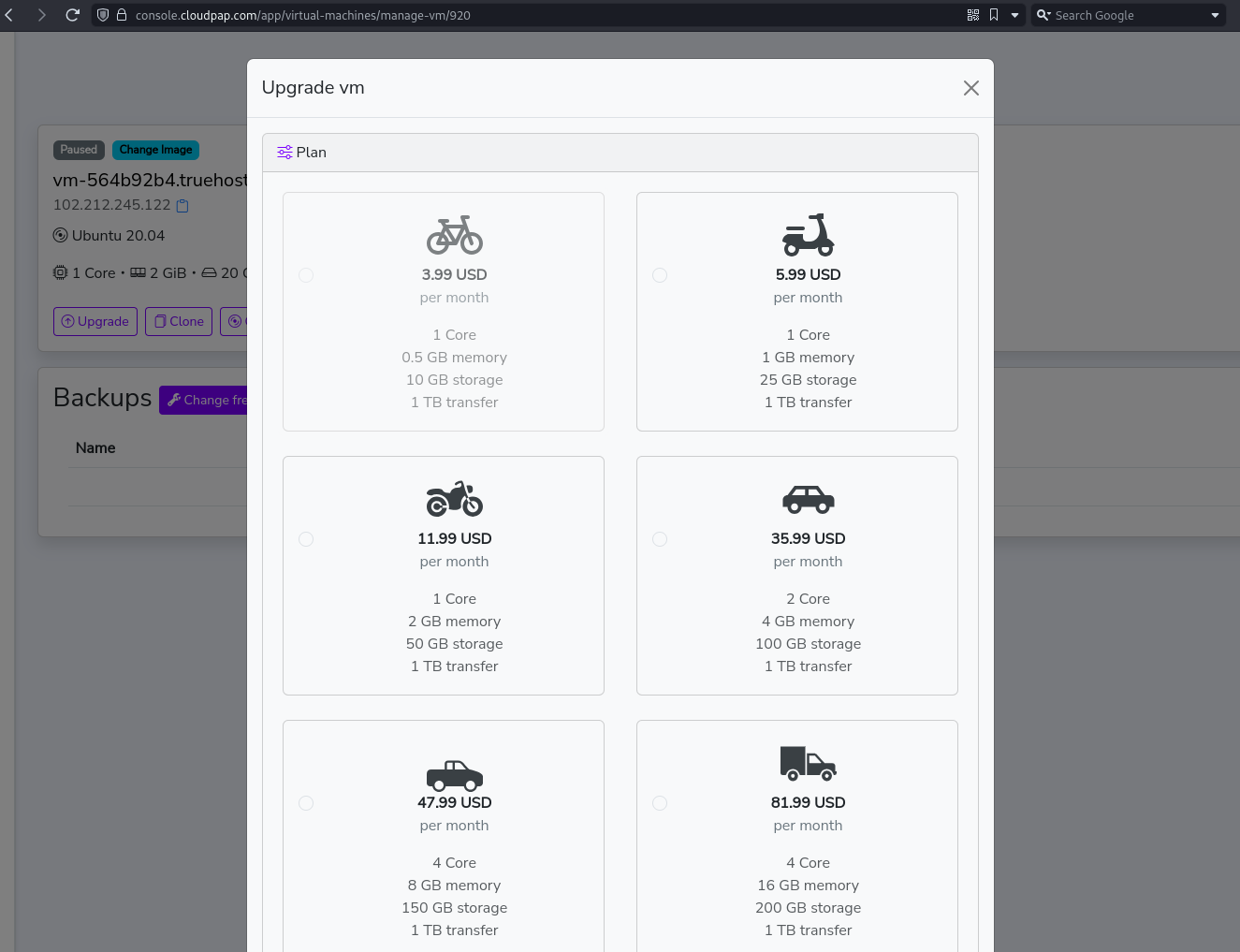Screen dimensions: 1240x952
Task: Click the truck icon on the 81.99 USD plan
Action: click(808, 763)
